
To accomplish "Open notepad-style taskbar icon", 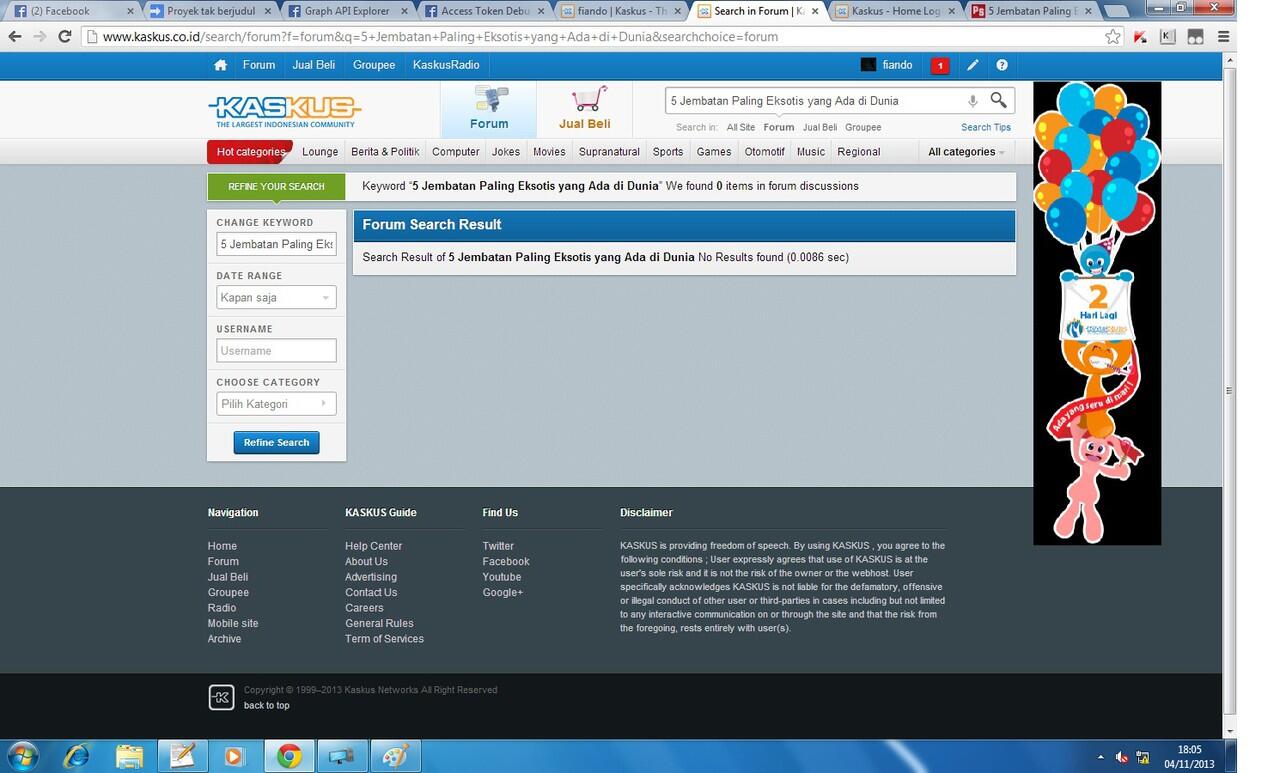I will 181,755.
